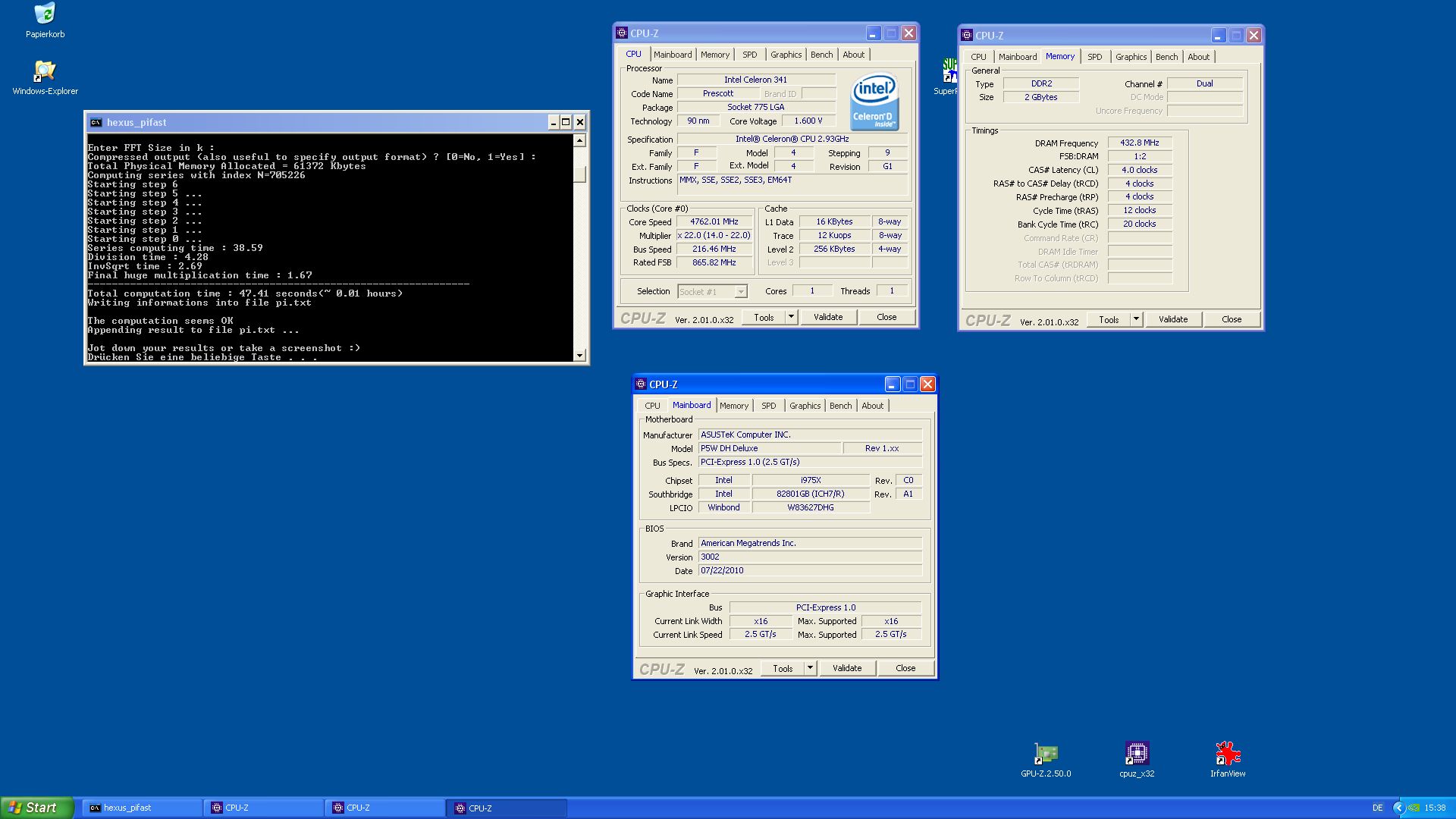Screen dimensions: 1456x819
Task: Click the mainboard Model P5W DH Deluxe field
Action: [x=770, y=448]
